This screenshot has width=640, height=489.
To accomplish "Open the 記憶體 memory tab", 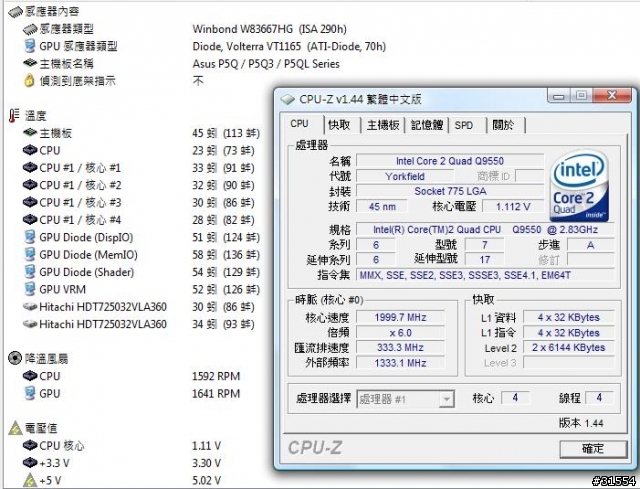I will (427, 125).
